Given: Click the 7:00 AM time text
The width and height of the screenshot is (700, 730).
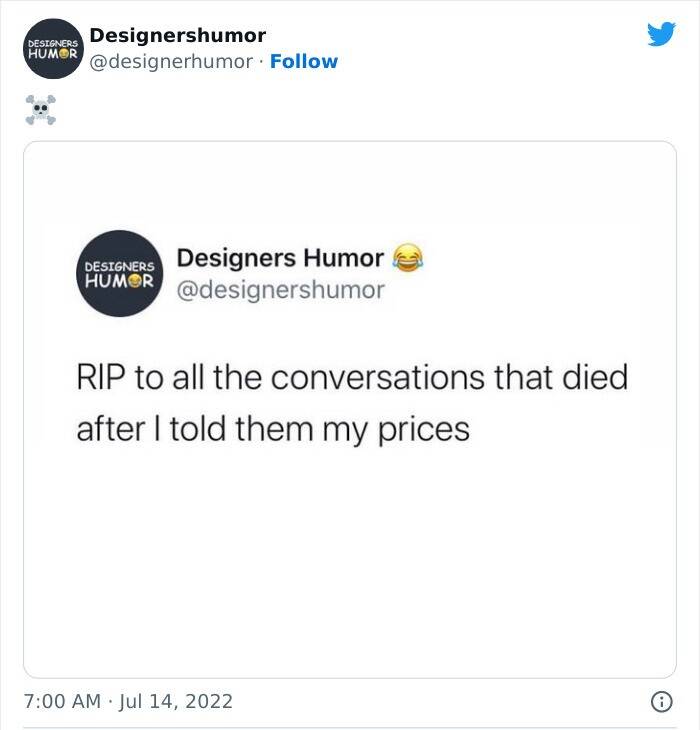Looking at the screenshot, I should [x=62, y=702].
